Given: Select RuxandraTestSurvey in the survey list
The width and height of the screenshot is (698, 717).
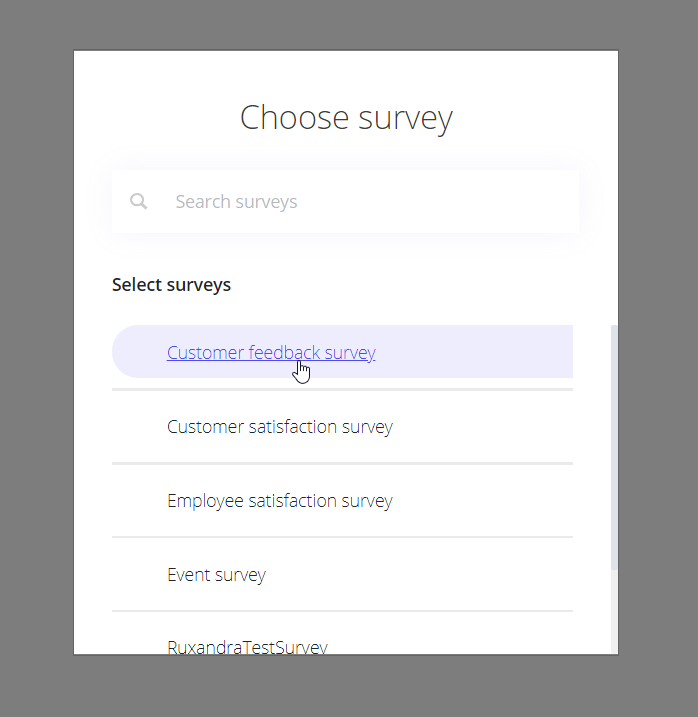Looking at the screenshot, I should 247,647.
